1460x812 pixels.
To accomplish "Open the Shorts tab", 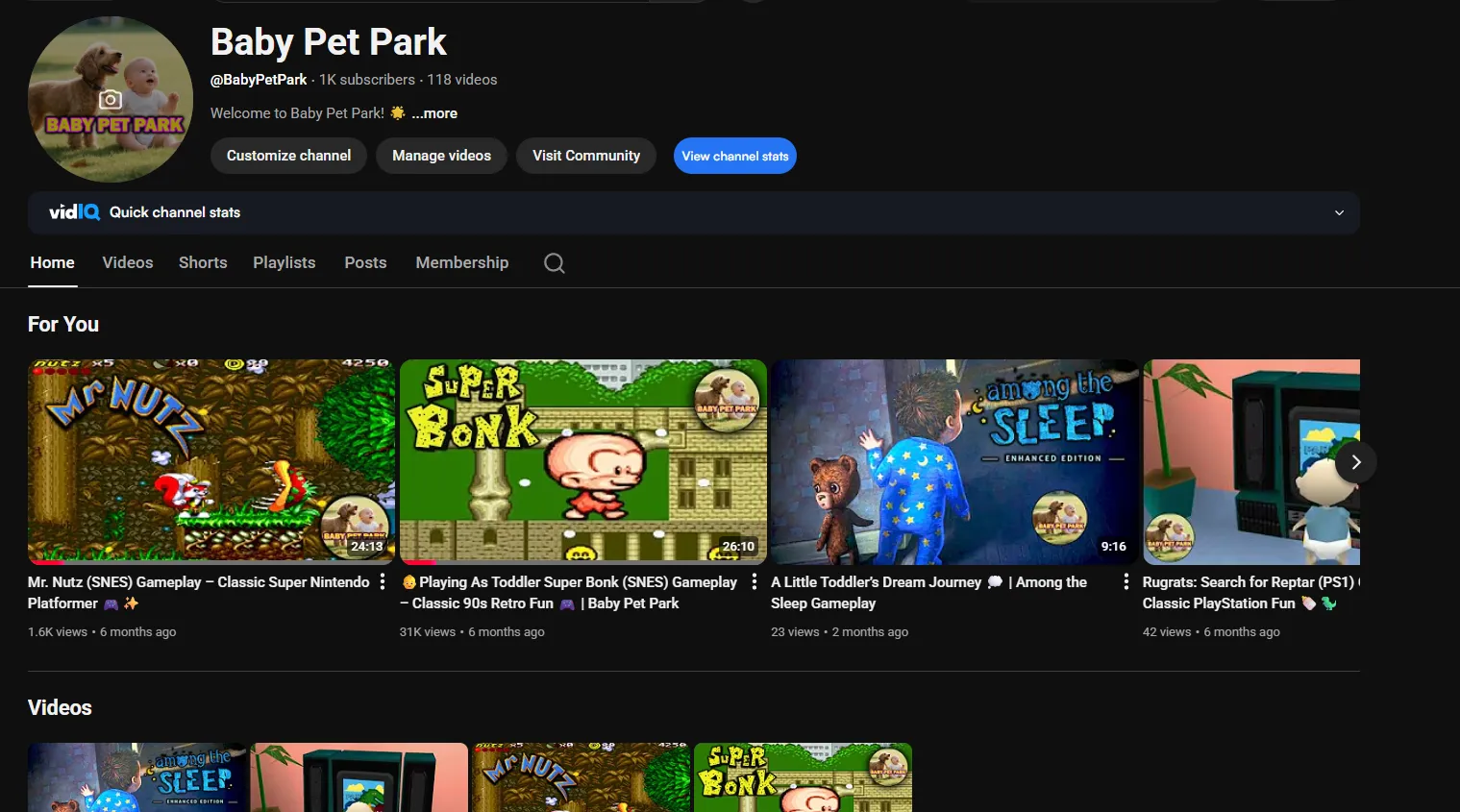I will tap(203, 262).
